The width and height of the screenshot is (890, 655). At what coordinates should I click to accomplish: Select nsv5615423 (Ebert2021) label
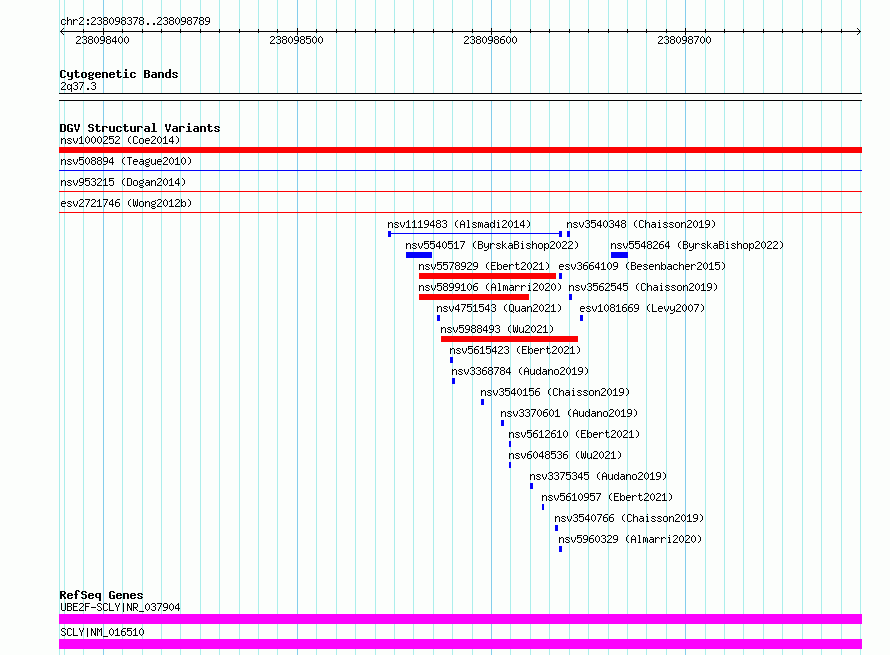click(515, 350)
